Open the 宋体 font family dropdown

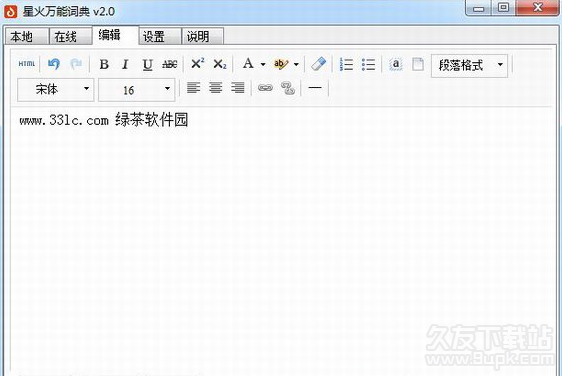[x=56, y=90]
